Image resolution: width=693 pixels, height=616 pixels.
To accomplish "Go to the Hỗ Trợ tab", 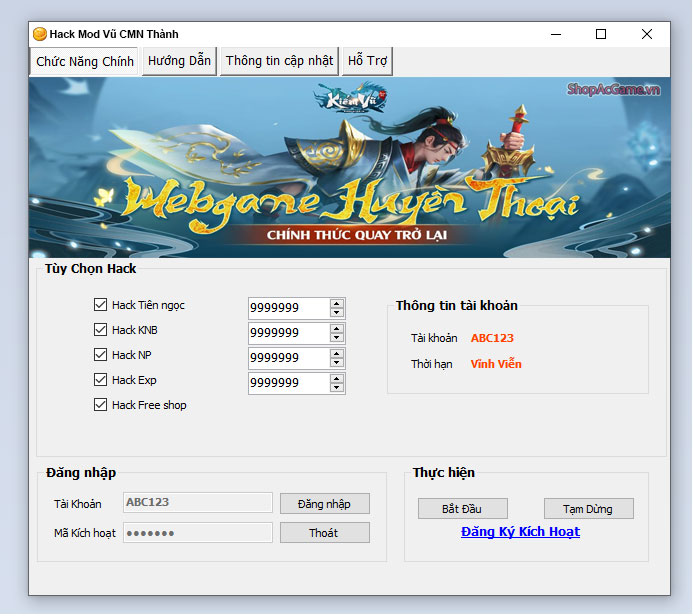I will (367, 61).
